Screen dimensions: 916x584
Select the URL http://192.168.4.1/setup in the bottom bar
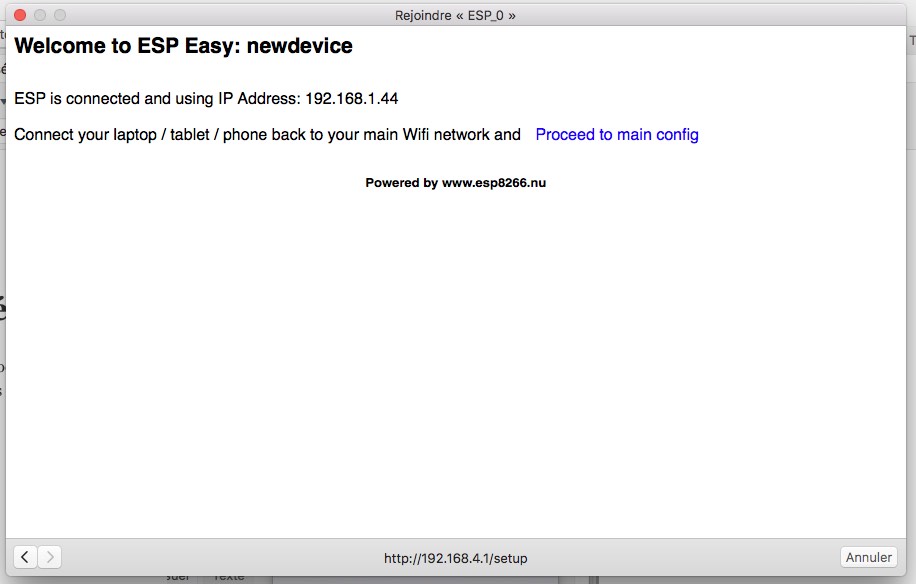click(457, 558)
